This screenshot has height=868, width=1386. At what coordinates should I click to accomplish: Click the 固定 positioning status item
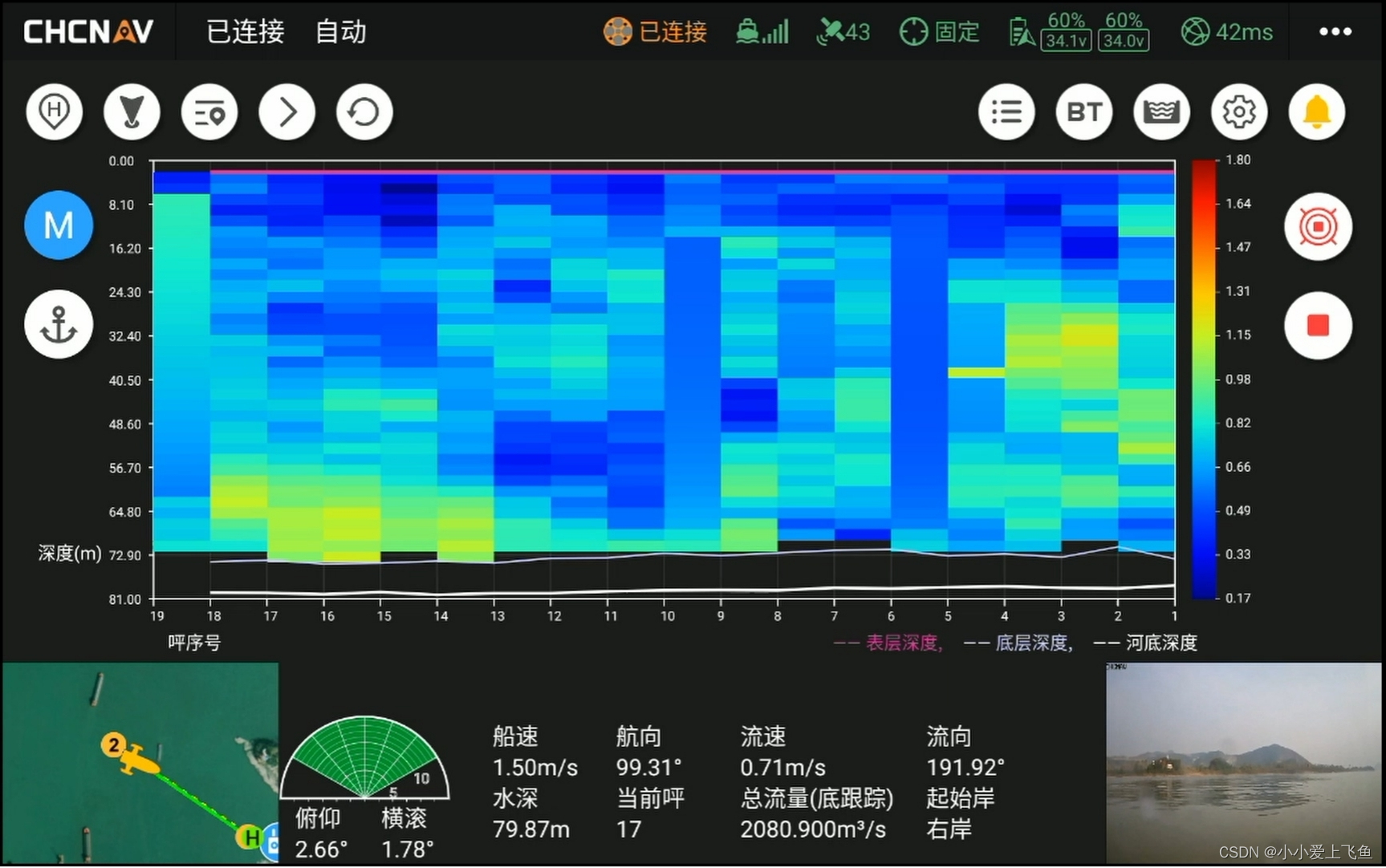click(x=939, y=32)
